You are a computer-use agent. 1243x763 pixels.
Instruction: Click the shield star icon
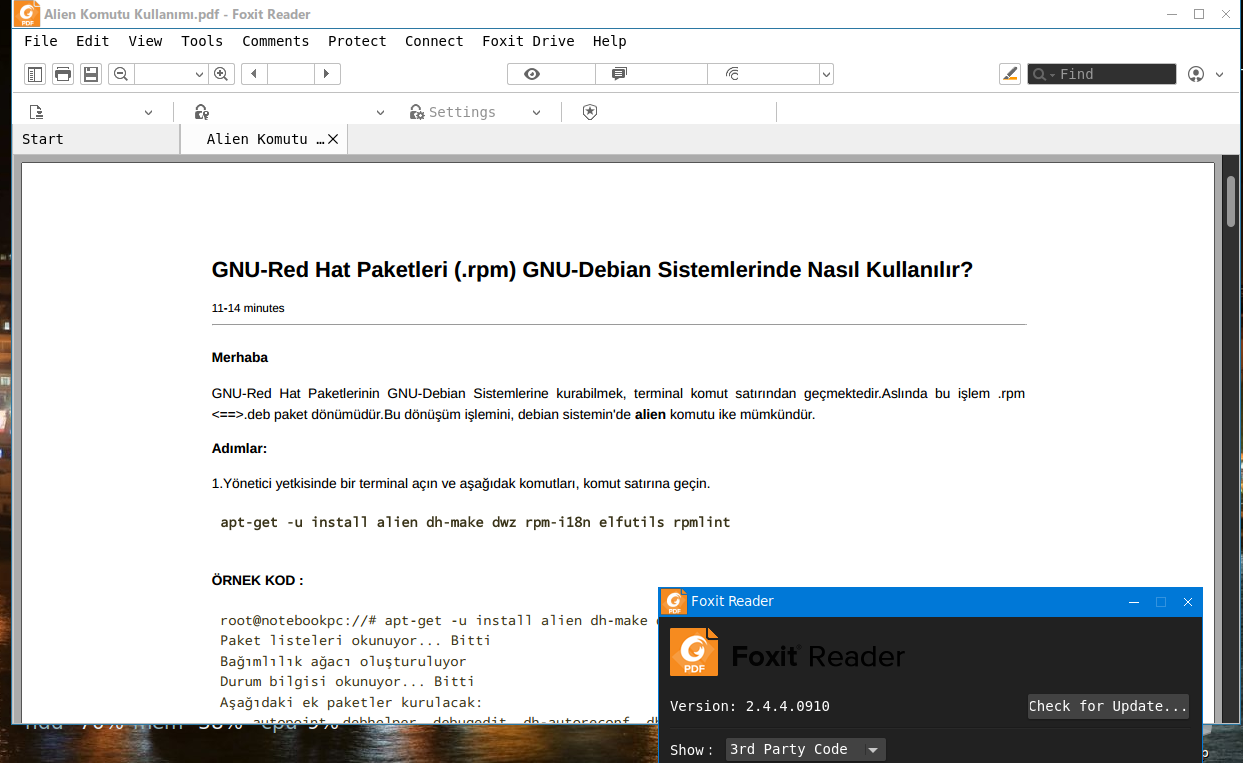coord(590,112)
